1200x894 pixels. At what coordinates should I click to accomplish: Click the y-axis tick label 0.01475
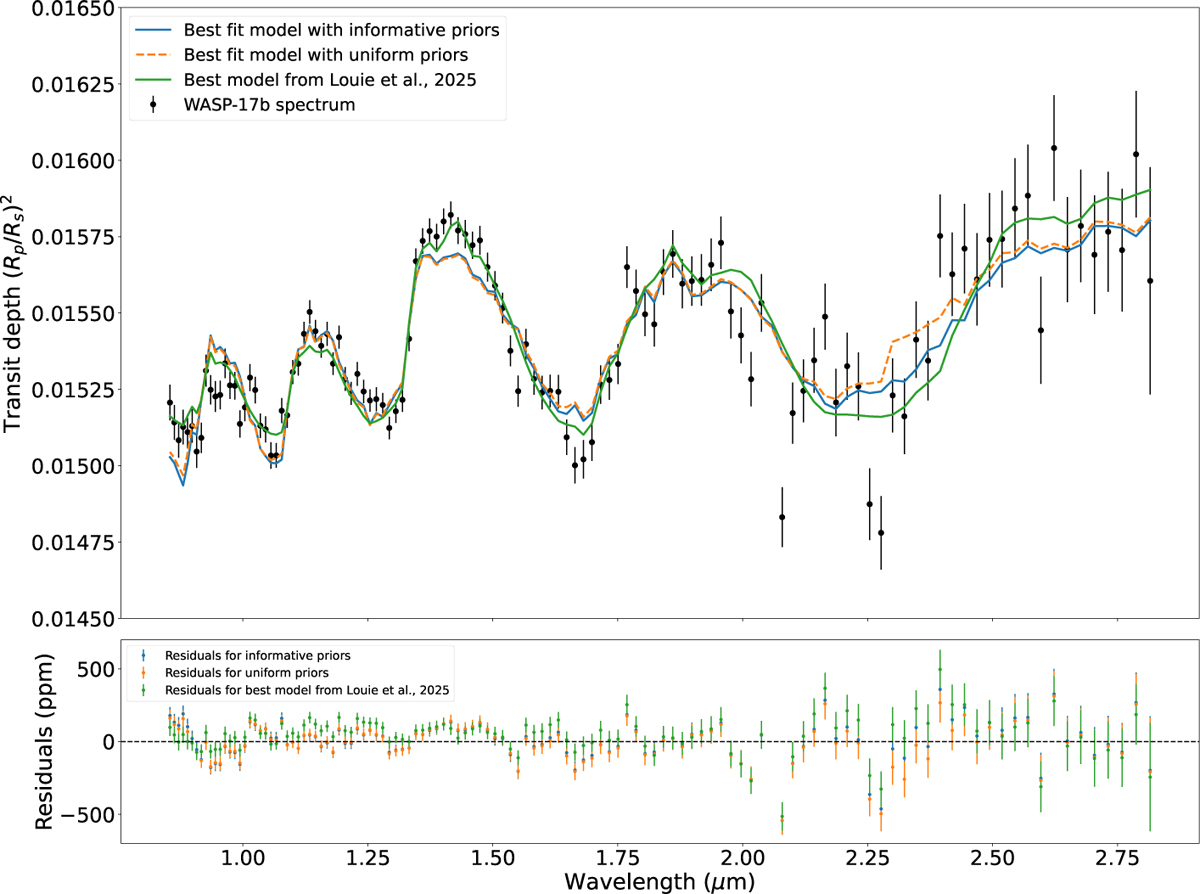click(73, 542)
